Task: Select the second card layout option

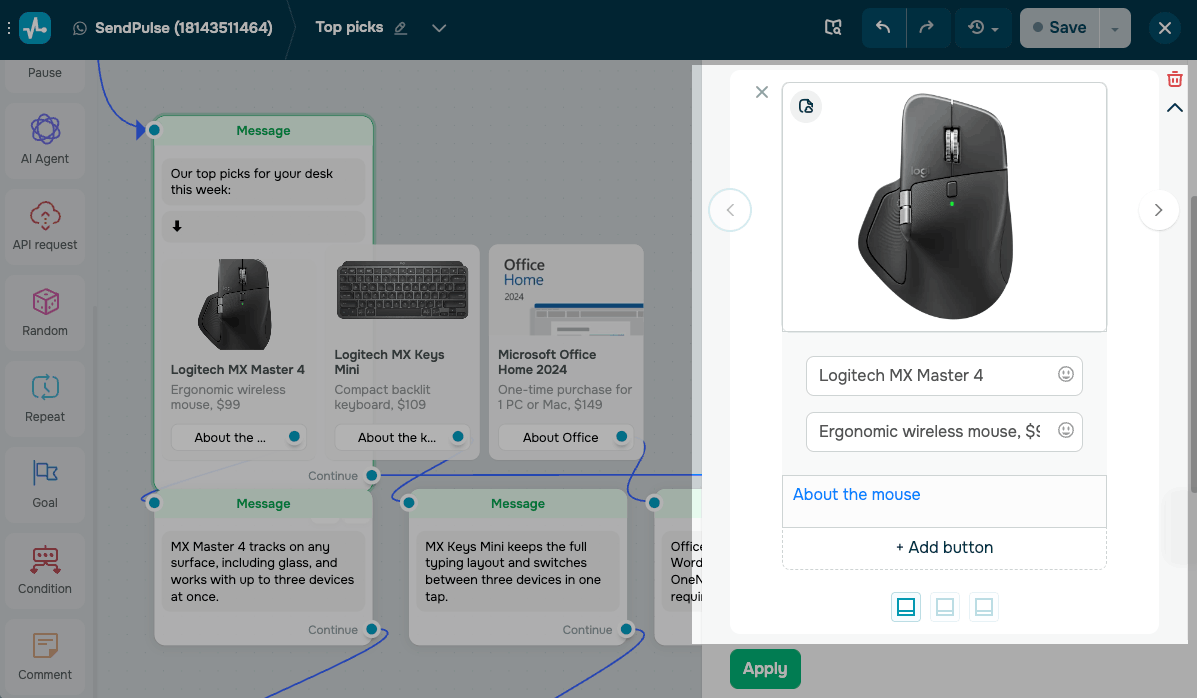Action: 944,607
